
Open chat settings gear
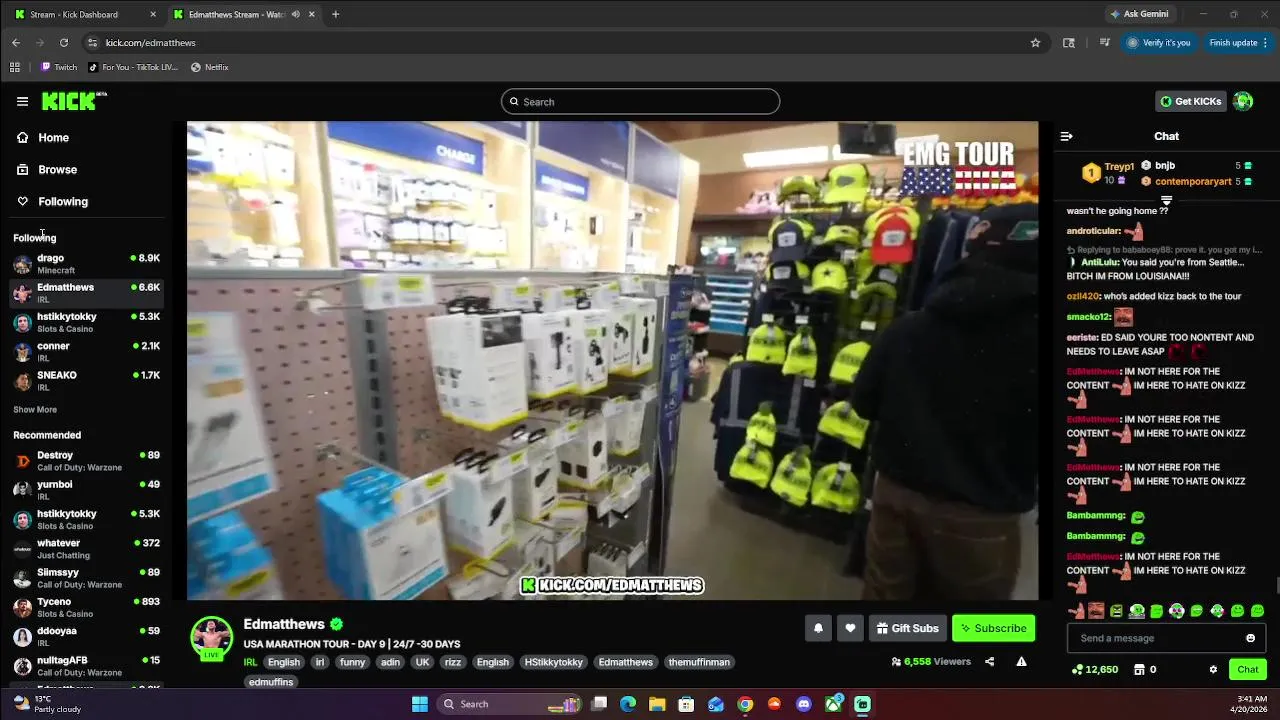tap(1213, 669)
